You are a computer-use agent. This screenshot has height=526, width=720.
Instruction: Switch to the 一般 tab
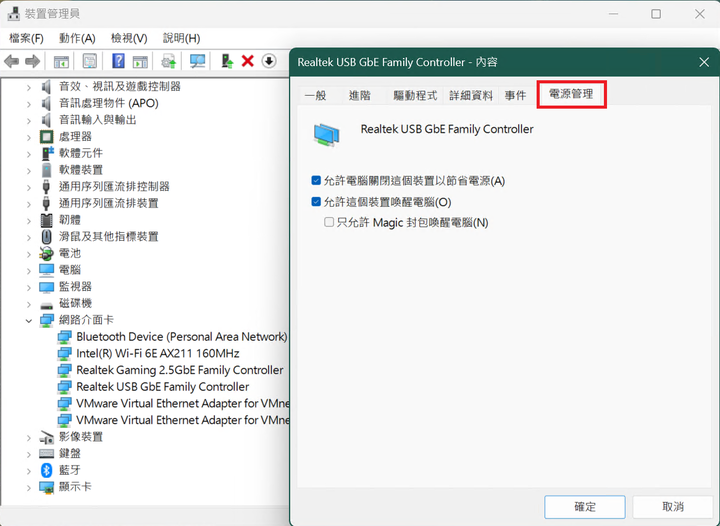click(x=316, y=95)
